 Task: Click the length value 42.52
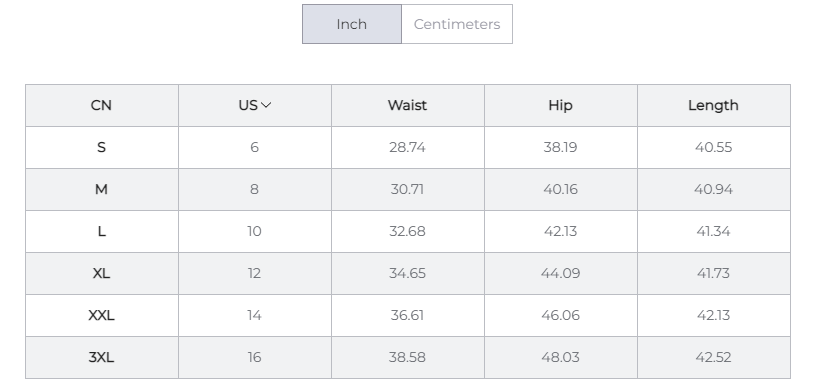713,357
